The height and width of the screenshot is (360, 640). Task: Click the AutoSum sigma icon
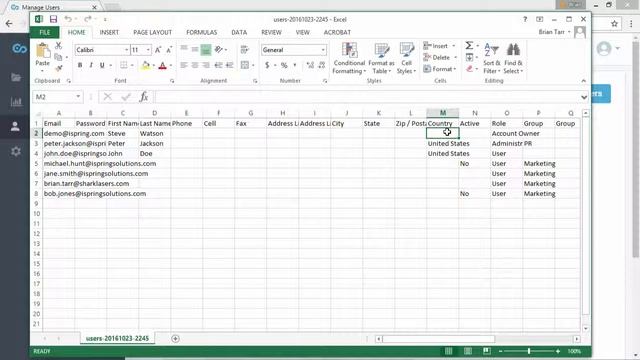pyautogui.click(x=469, y=45)
